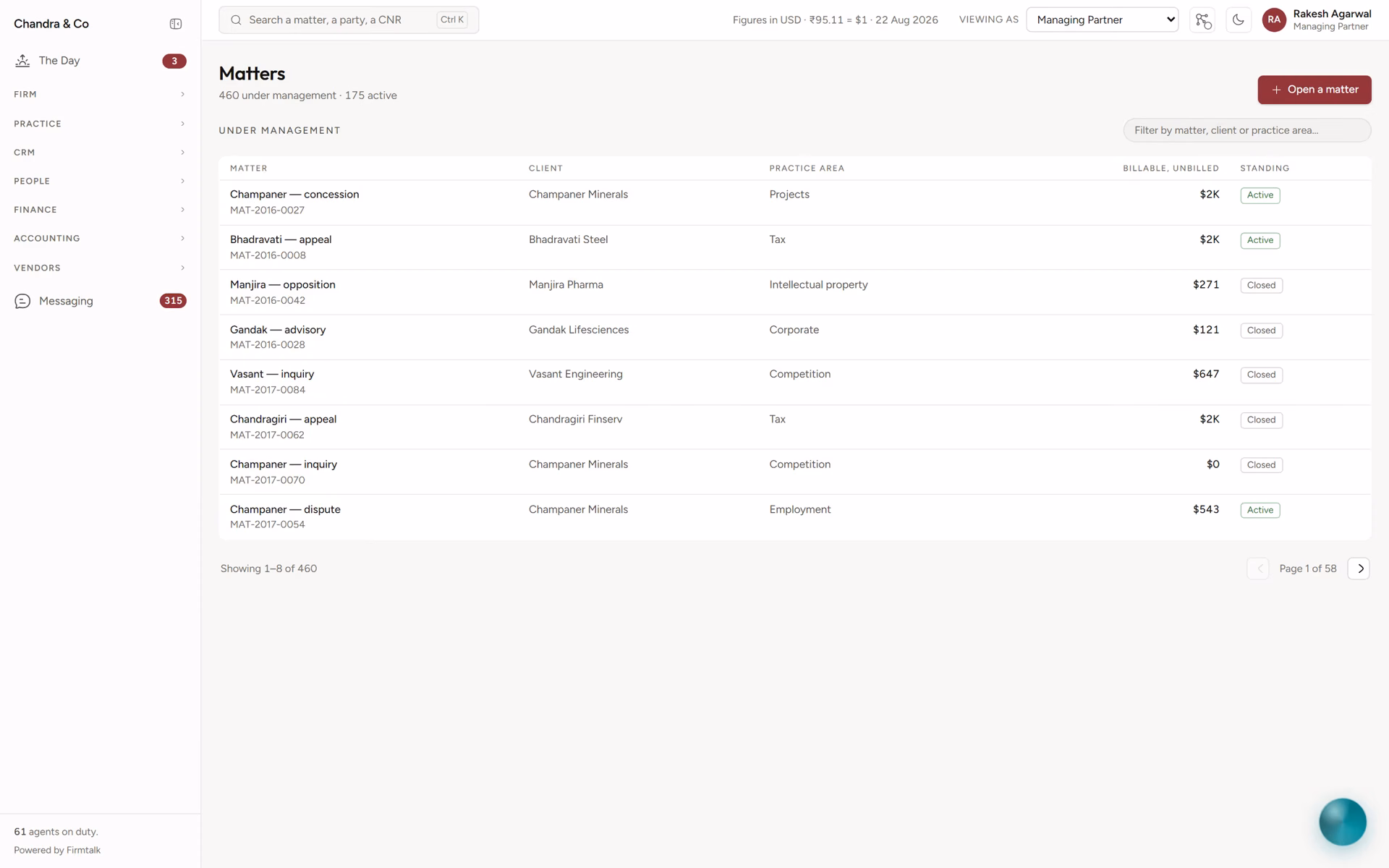1389x868 pixels.
Task: Select MAT-2017-0084 matter number
Action: 268,390
